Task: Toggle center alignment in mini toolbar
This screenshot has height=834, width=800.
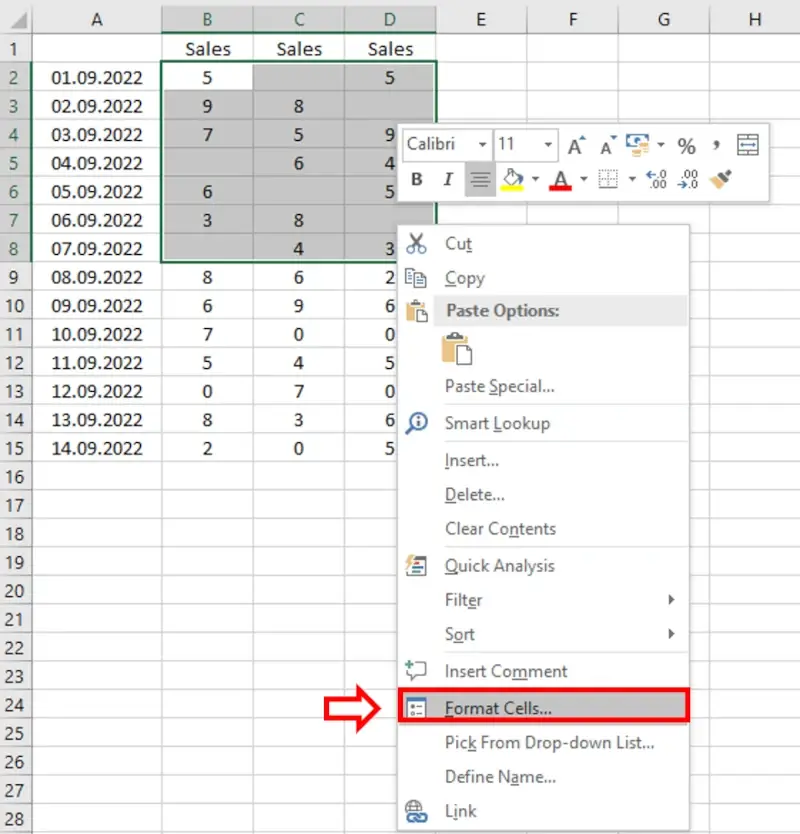Action: tap(480, 180)
